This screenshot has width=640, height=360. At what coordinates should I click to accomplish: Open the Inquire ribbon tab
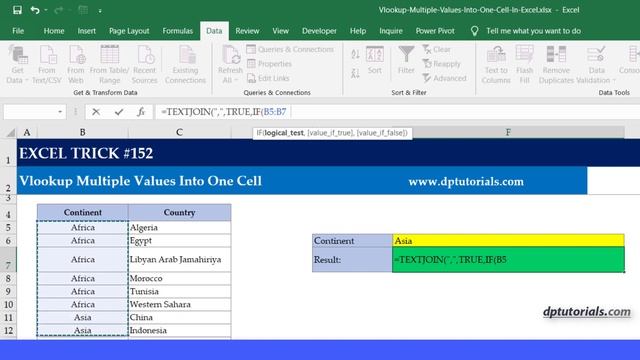pyautogui.click(x=391, y=31)
